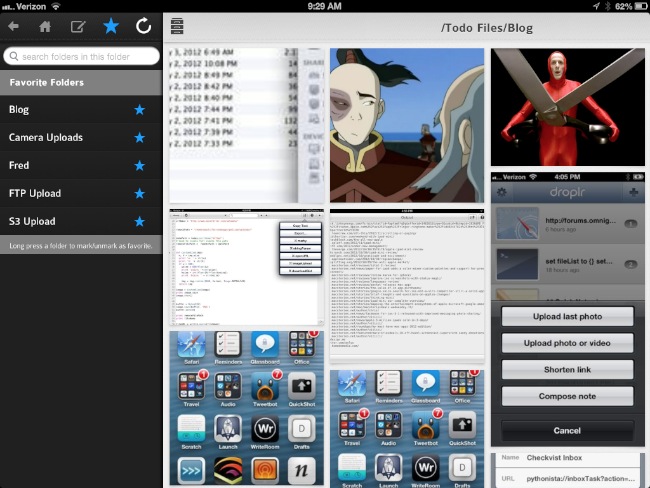Unfavorite Blog using its star
Viewport: 650px width, 488px height.
point(140,109)
